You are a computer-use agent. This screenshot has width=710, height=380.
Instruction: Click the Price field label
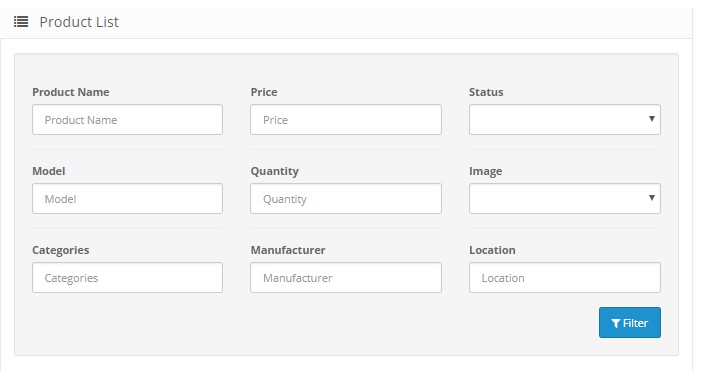click(264, 92)
